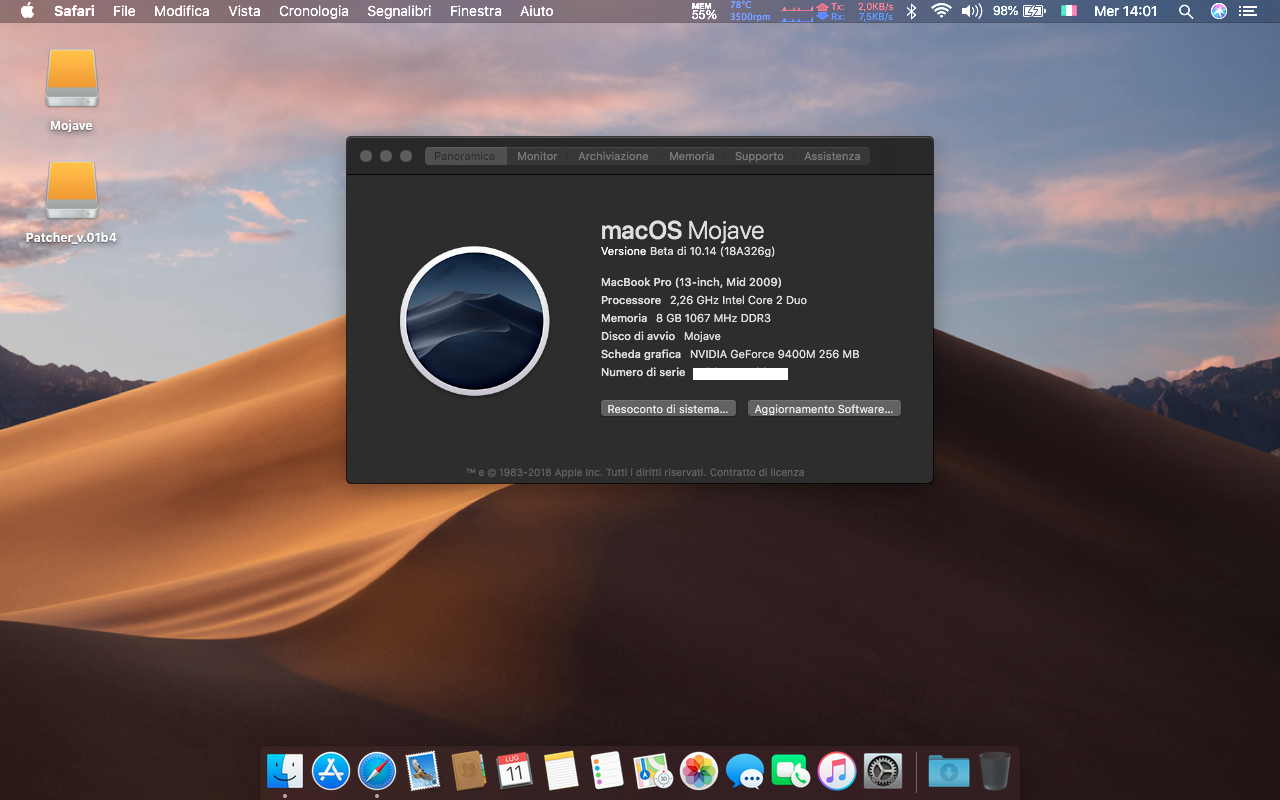The image size is (1280, 800).
Task: Switch to the Assistenza tab
Action: 832,156
